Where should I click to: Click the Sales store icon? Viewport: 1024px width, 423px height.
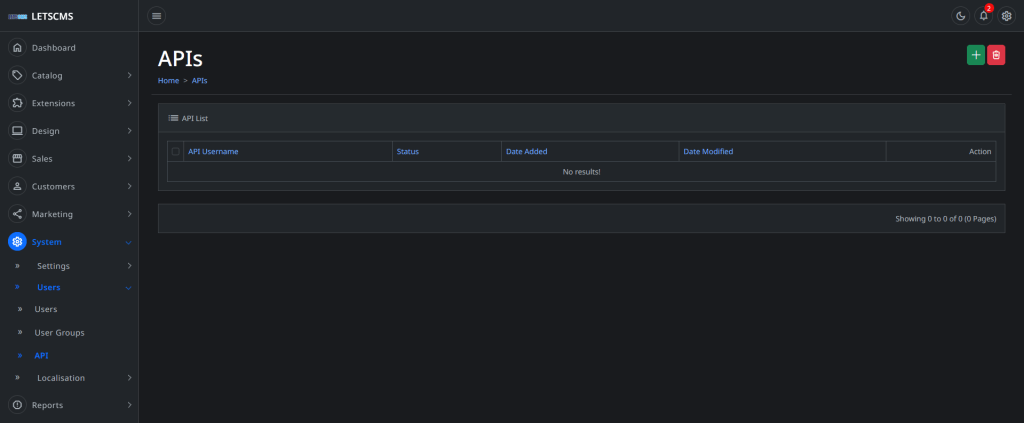point(17,159)
